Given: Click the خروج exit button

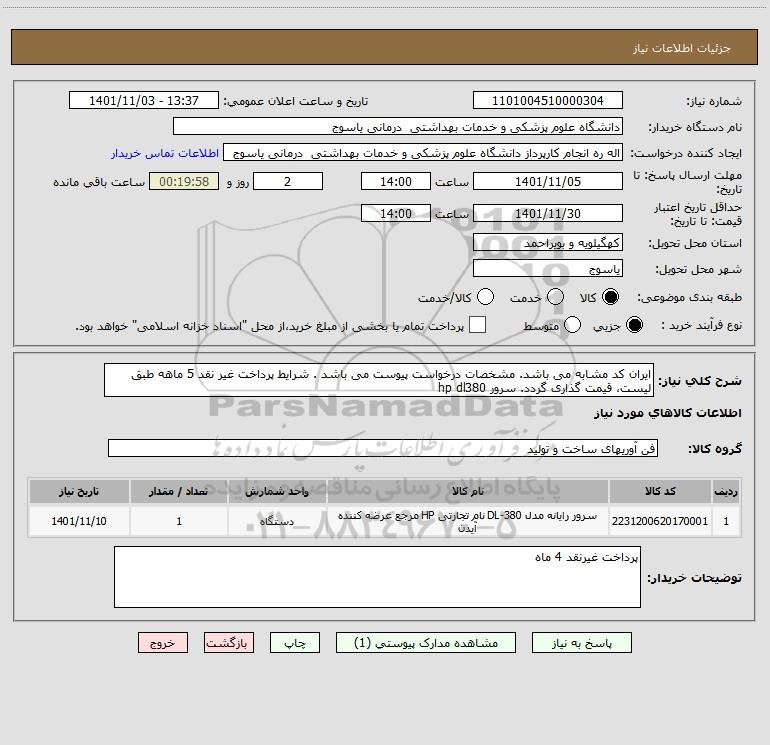Looking at the screenshot, I should [x=163, y=643].
